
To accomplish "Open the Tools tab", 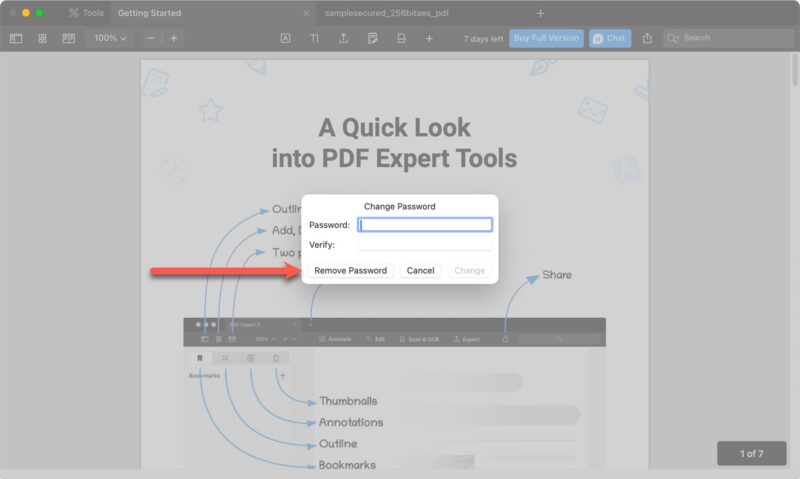I will 86,13.
